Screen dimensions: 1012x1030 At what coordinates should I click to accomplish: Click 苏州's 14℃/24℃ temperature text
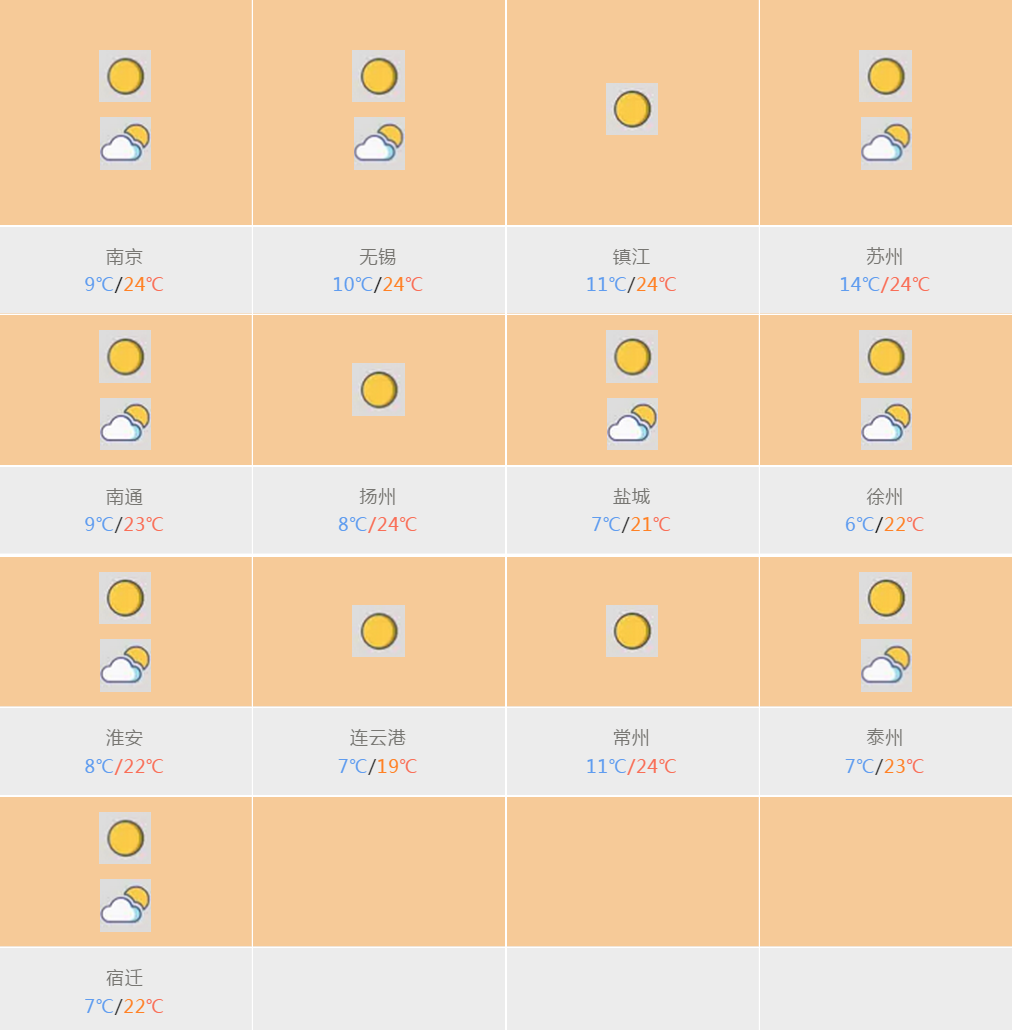coord(885,284)
